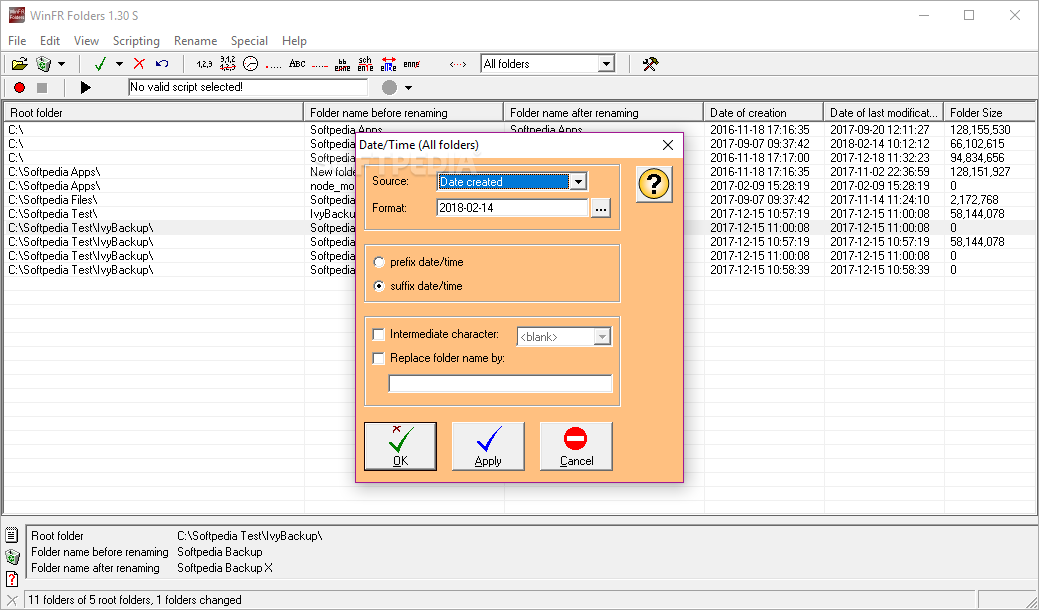The width and height of the screenshot is (1039, 610).
Task: Select the 'C:\Softpedia Files\' root folder row
Action: tap(53, 199)
